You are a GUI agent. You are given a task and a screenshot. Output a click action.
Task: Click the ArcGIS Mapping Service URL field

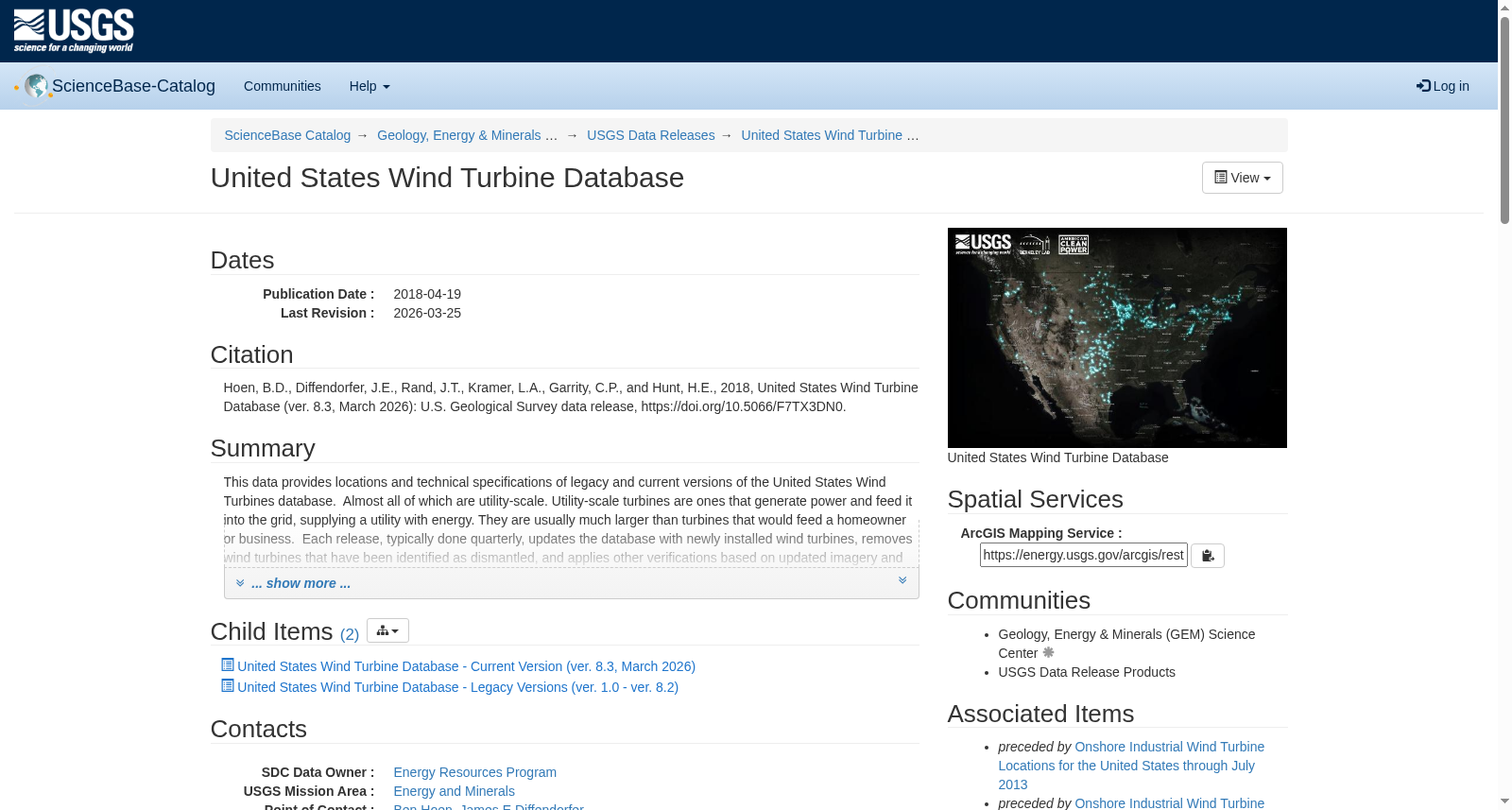(x=1083, y=555)
